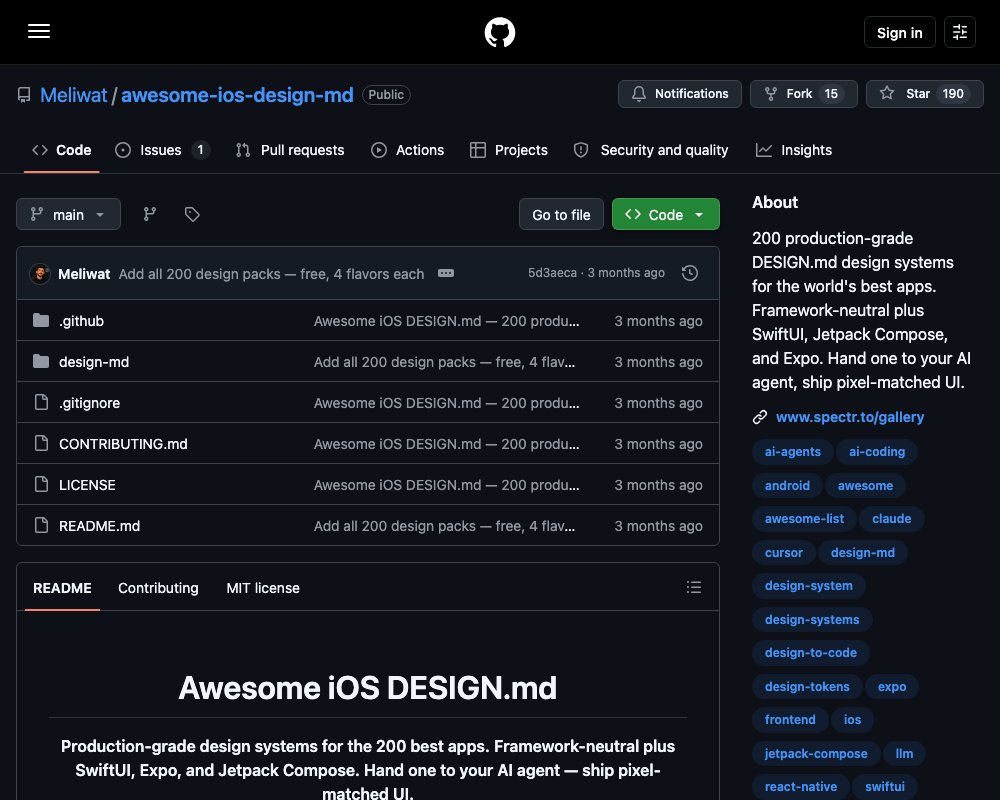1000x800 pixels.
Task: Open README outline list icon
Action: coord(694,588)
